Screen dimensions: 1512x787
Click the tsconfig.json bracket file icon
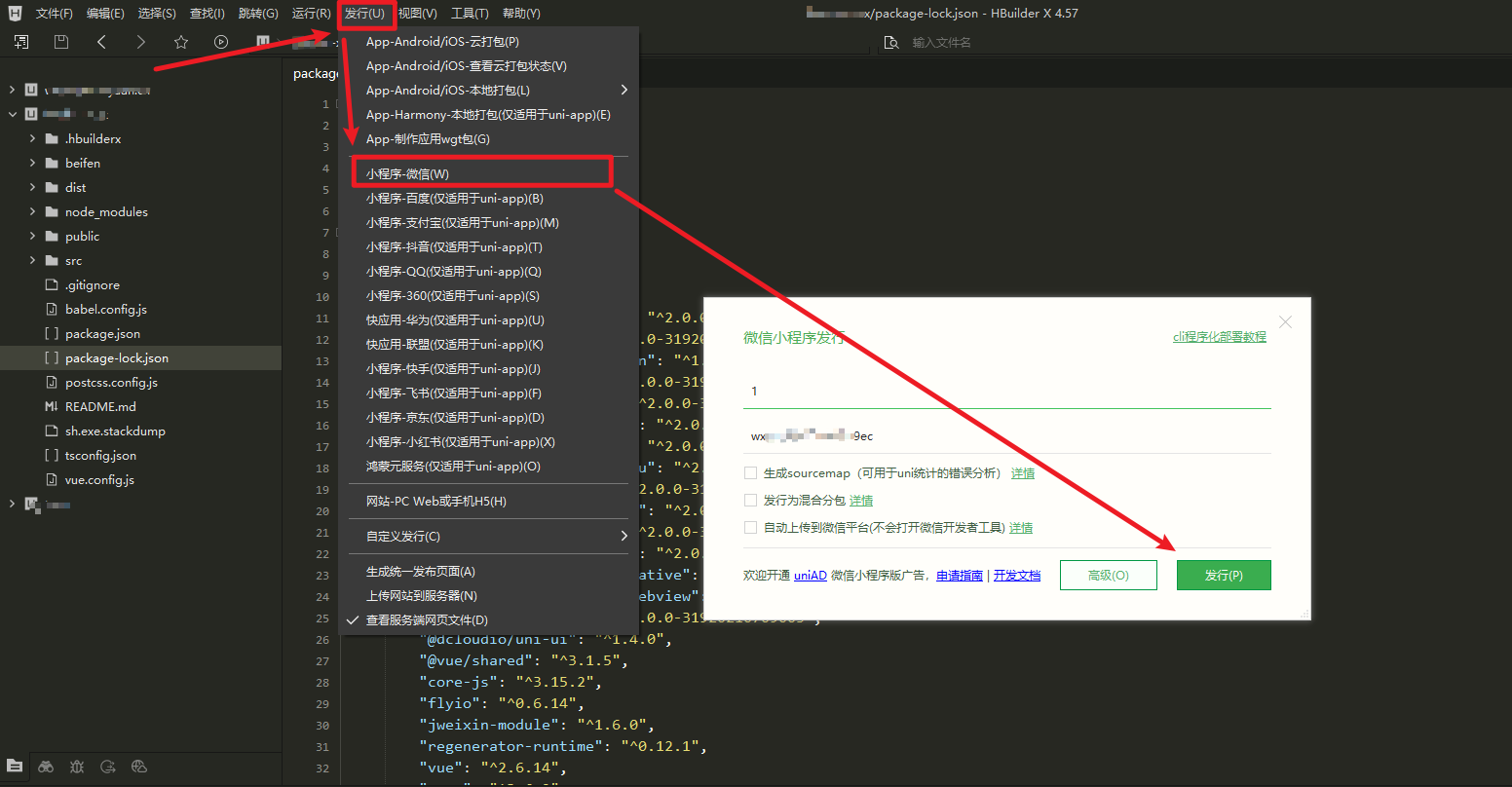pos(52,456)
